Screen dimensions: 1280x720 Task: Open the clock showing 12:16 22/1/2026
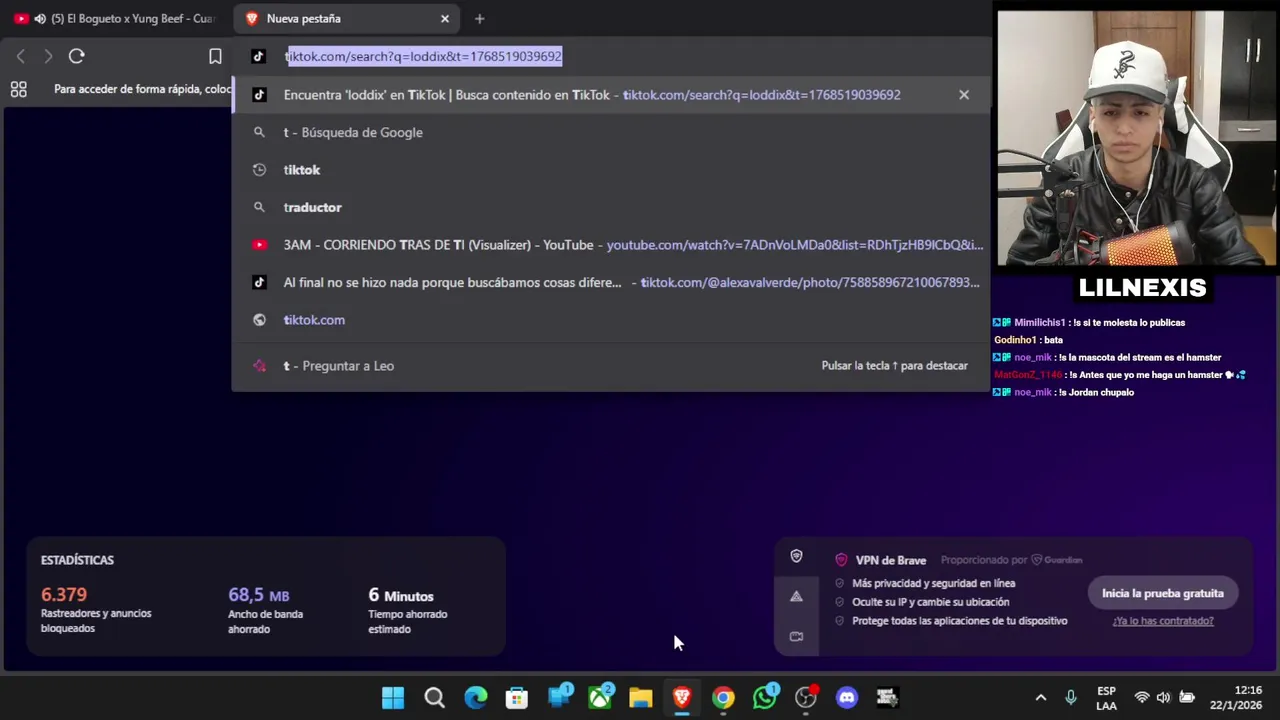(1236, 698)
